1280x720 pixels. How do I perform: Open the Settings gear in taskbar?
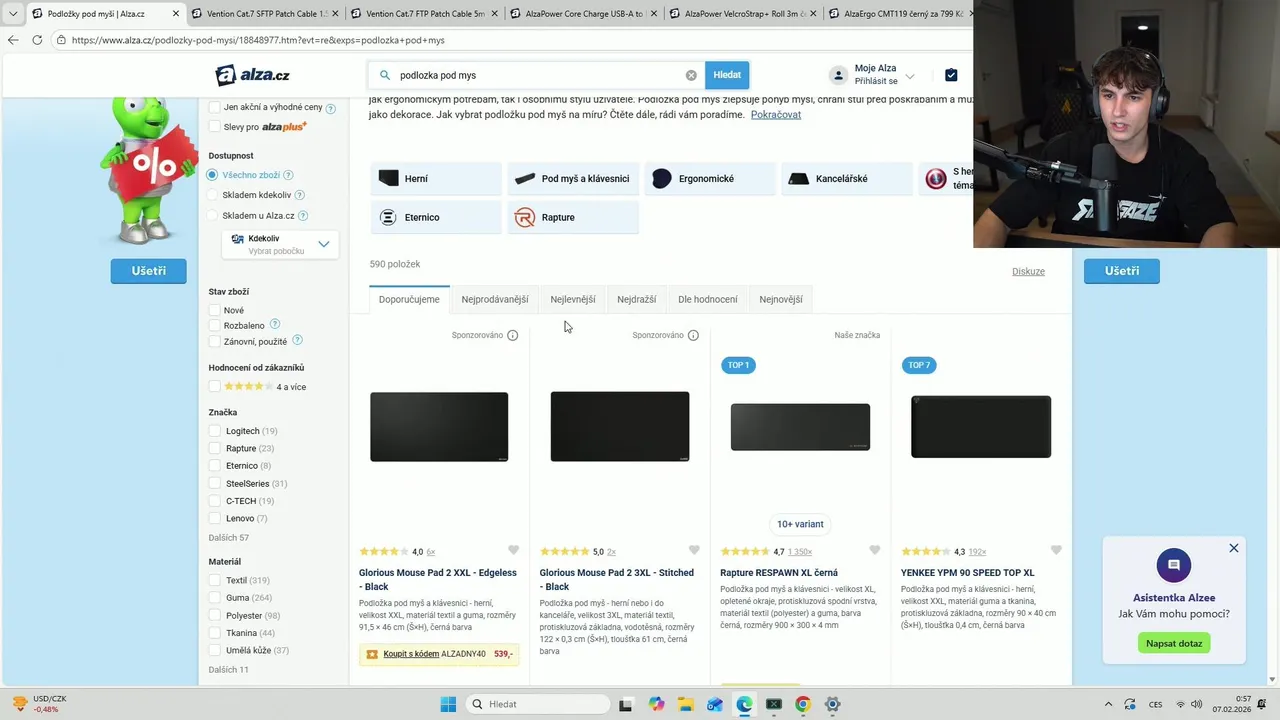832,704
